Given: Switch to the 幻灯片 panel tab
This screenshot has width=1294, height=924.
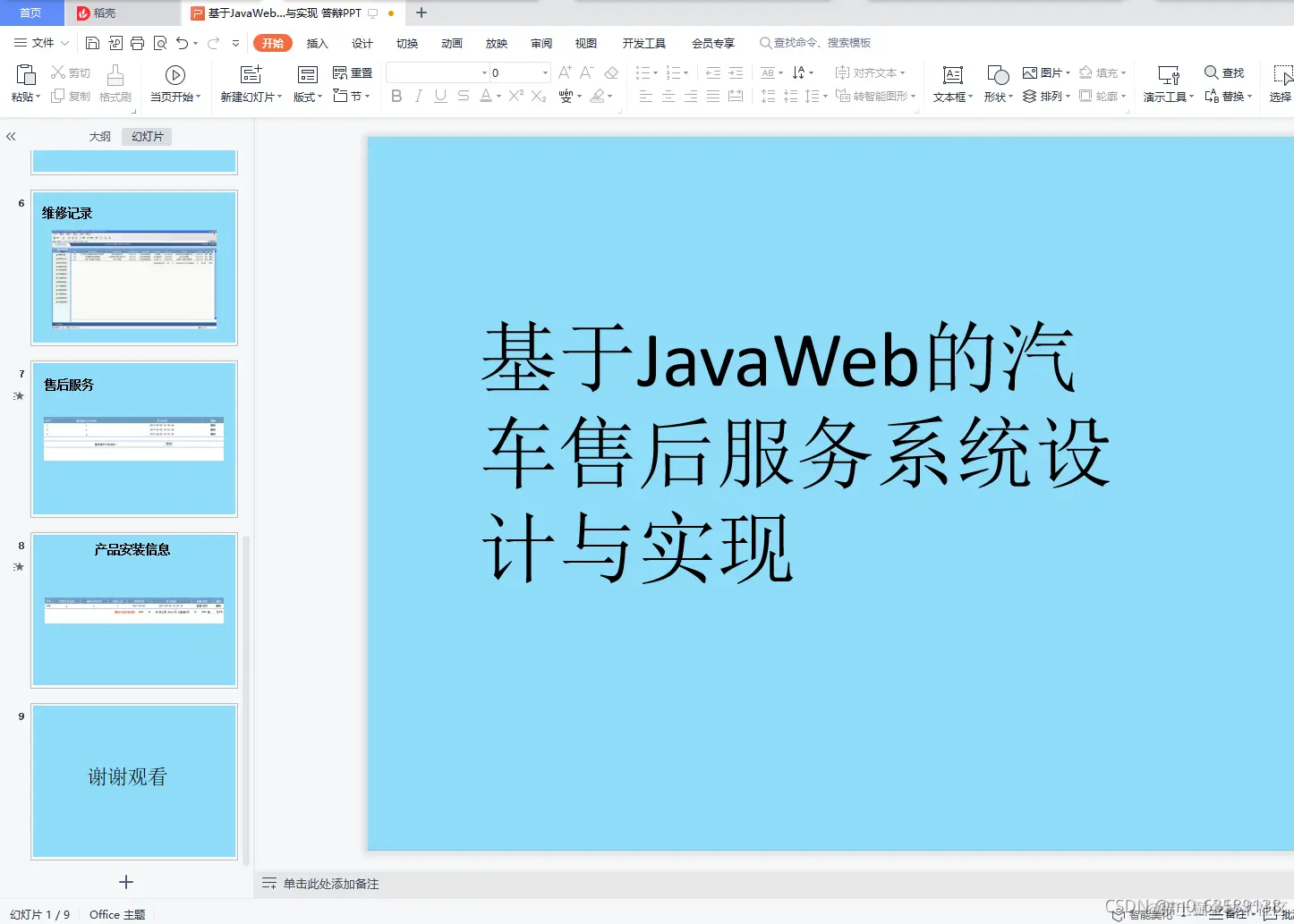Looking at the screenshot, I should tap(146, 136).
